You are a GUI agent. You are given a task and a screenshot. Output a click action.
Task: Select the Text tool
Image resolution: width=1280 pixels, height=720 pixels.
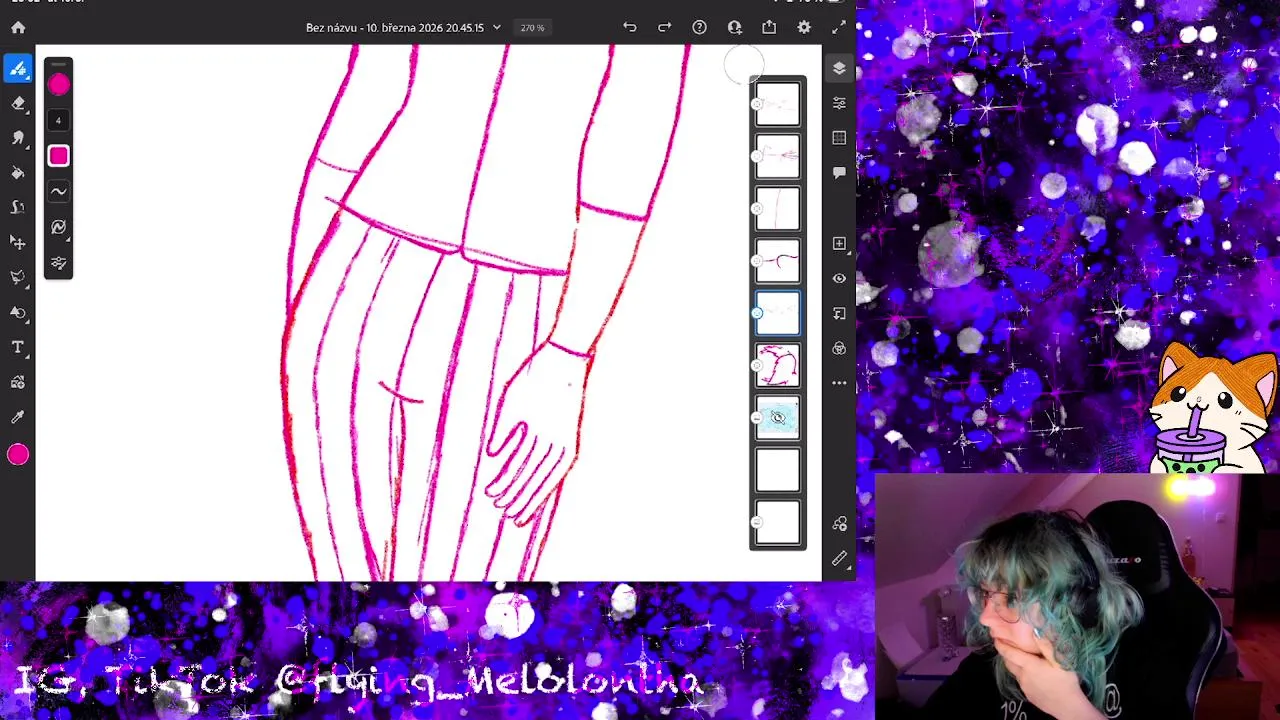coord(18,347)
